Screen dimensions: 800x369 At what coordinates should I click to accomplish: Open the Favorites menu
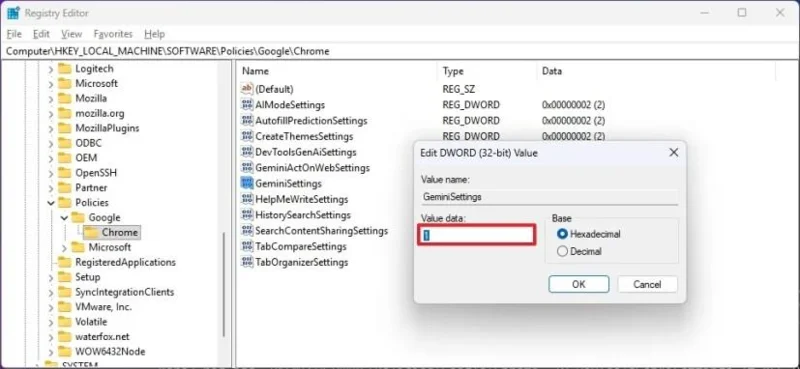113,34
